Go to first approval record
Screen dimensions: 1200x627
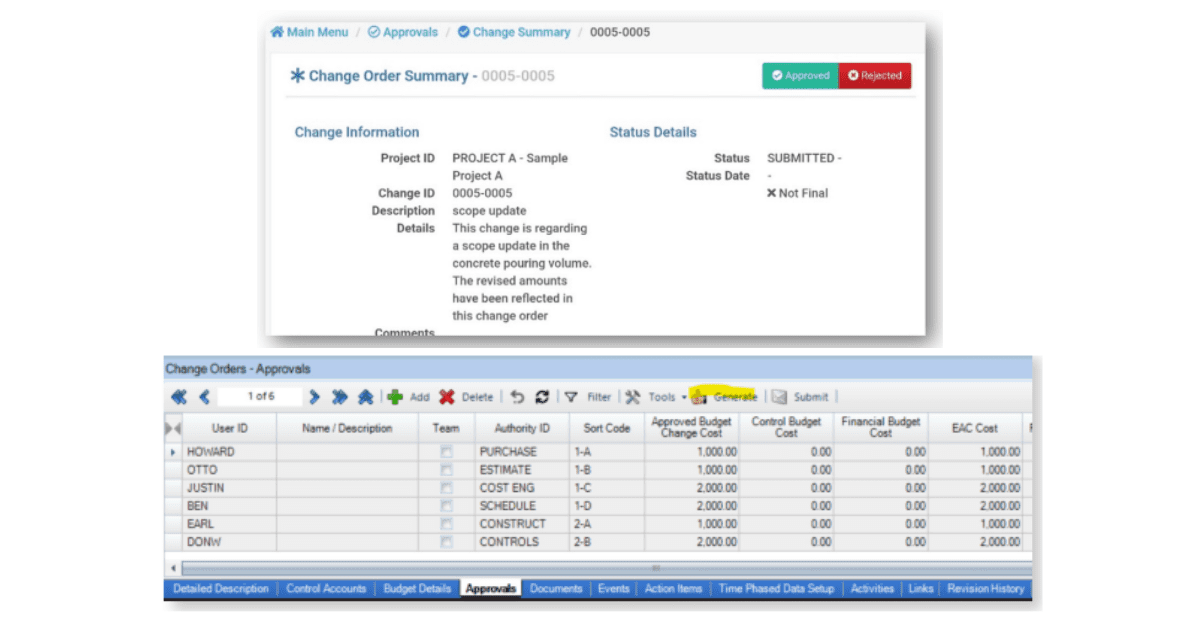(x=178, y=397)
